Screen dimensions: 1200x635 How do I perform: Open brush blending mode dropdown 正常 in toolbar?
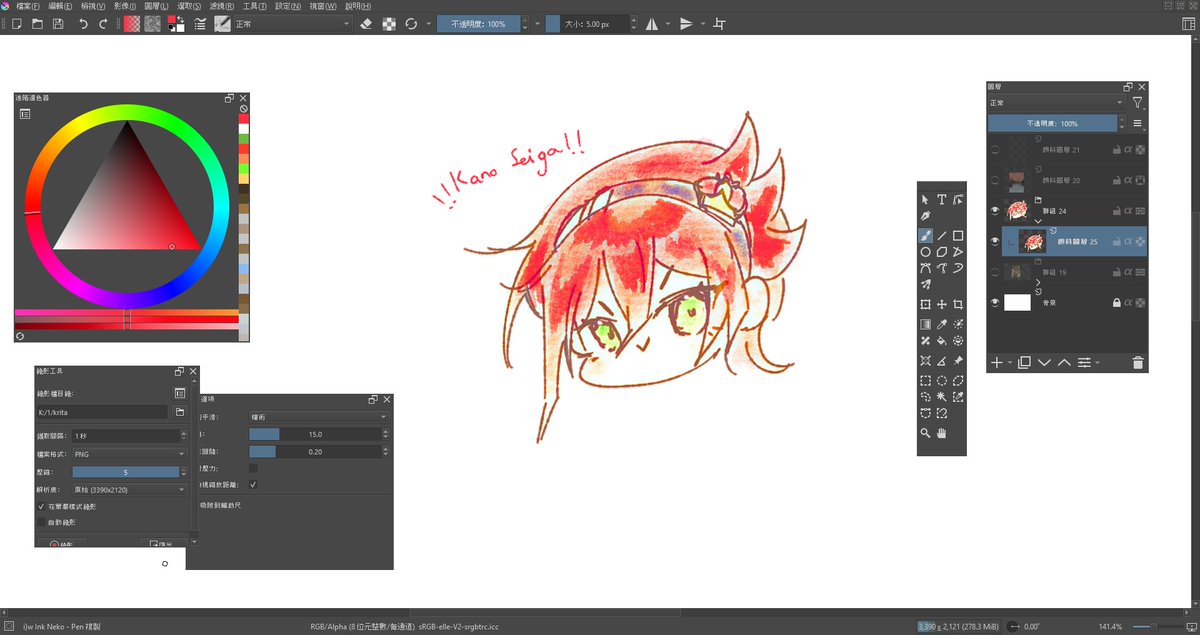pos(292,23)
